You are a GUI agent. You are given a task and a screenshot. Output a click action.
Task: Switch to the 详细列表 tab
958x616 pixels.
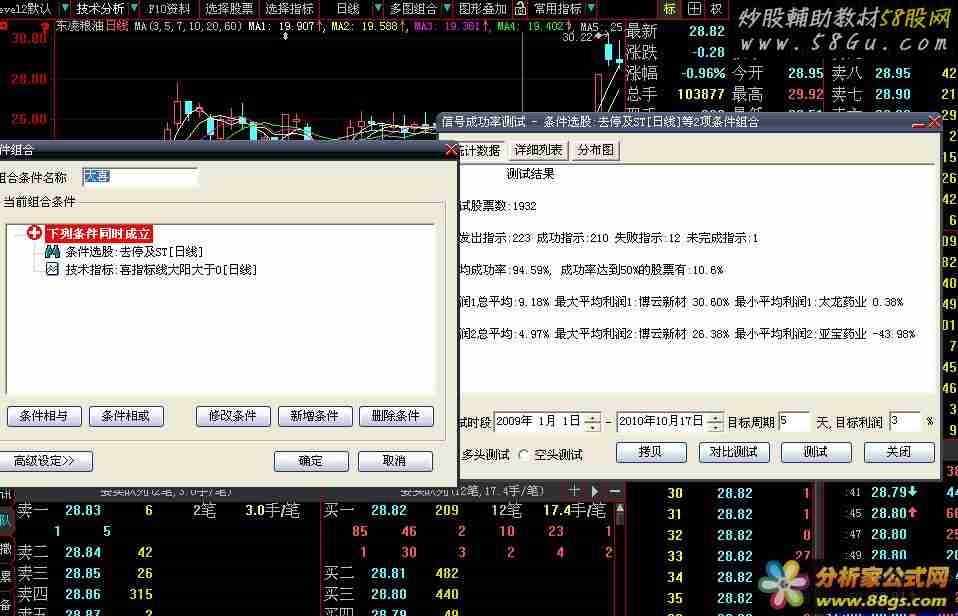(x=538, y=150)
